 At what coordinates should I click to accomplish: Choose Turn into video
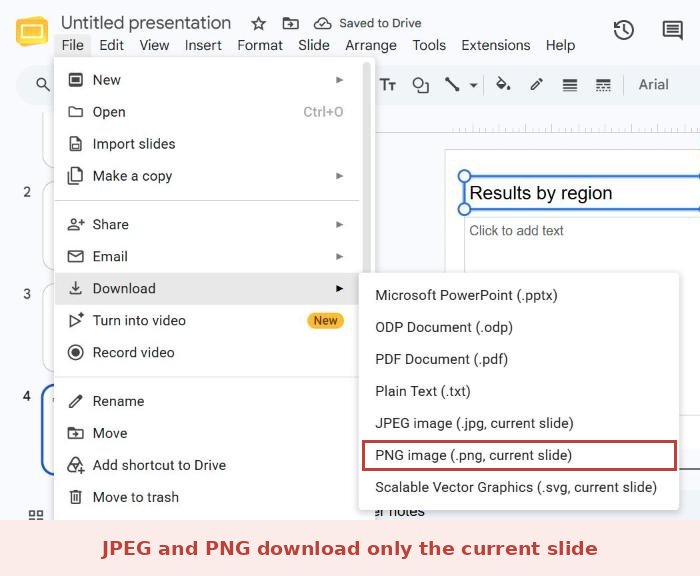click(207, 321)
